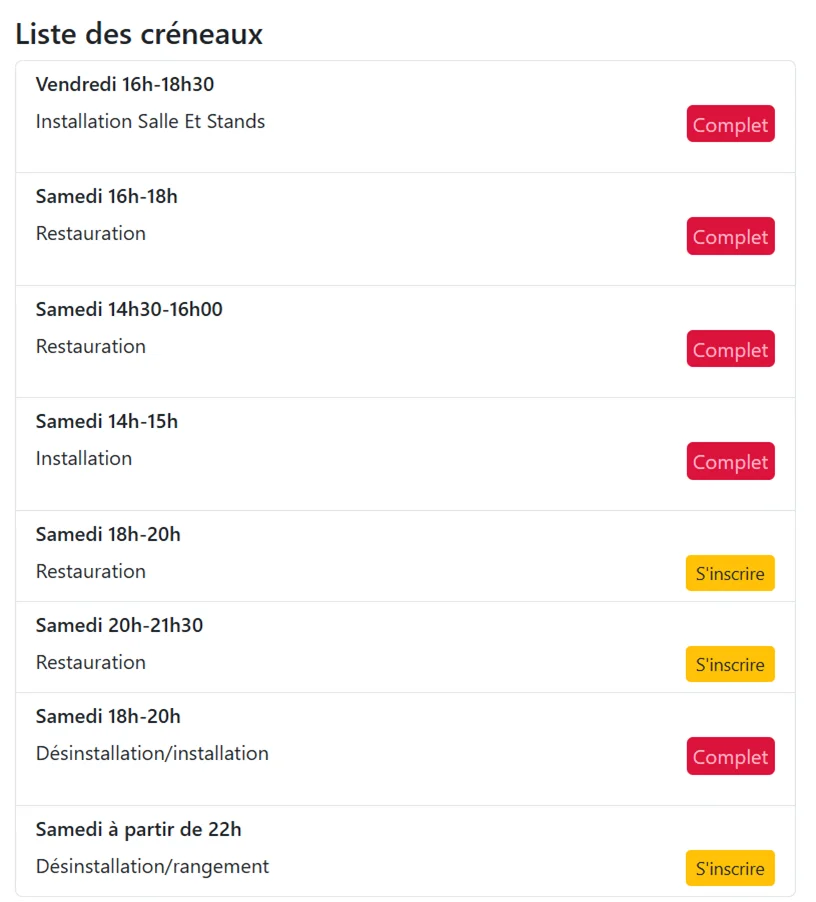Click Complet button for Samedi 16h-18h slot
Image resolution: width=816 pixels, height=902 pixels.
730,236
